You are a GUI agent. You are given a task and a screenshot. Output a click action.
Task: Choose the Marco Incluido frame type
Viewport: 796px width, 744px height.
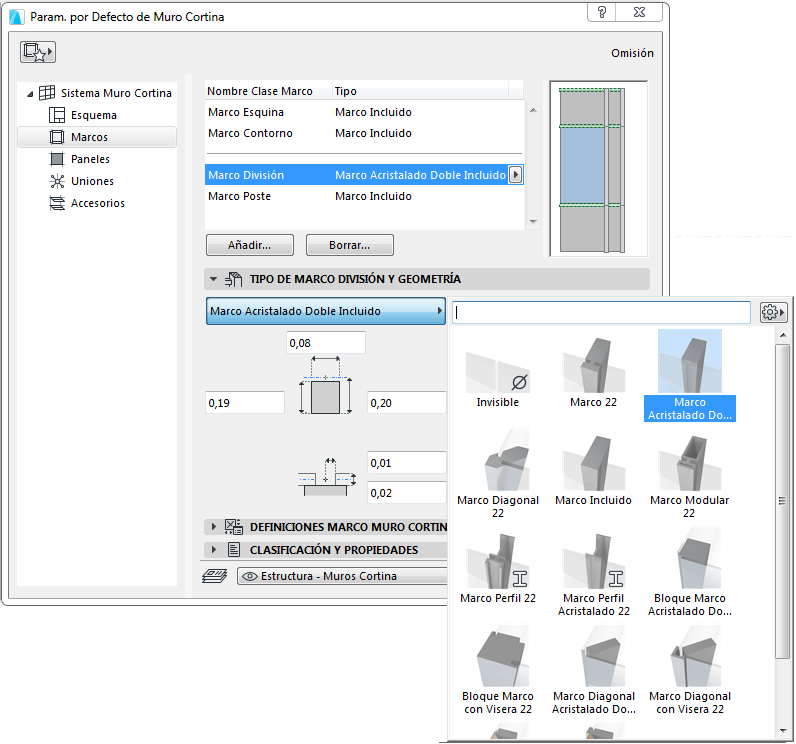pyautogui.click(x=593, y=471)
